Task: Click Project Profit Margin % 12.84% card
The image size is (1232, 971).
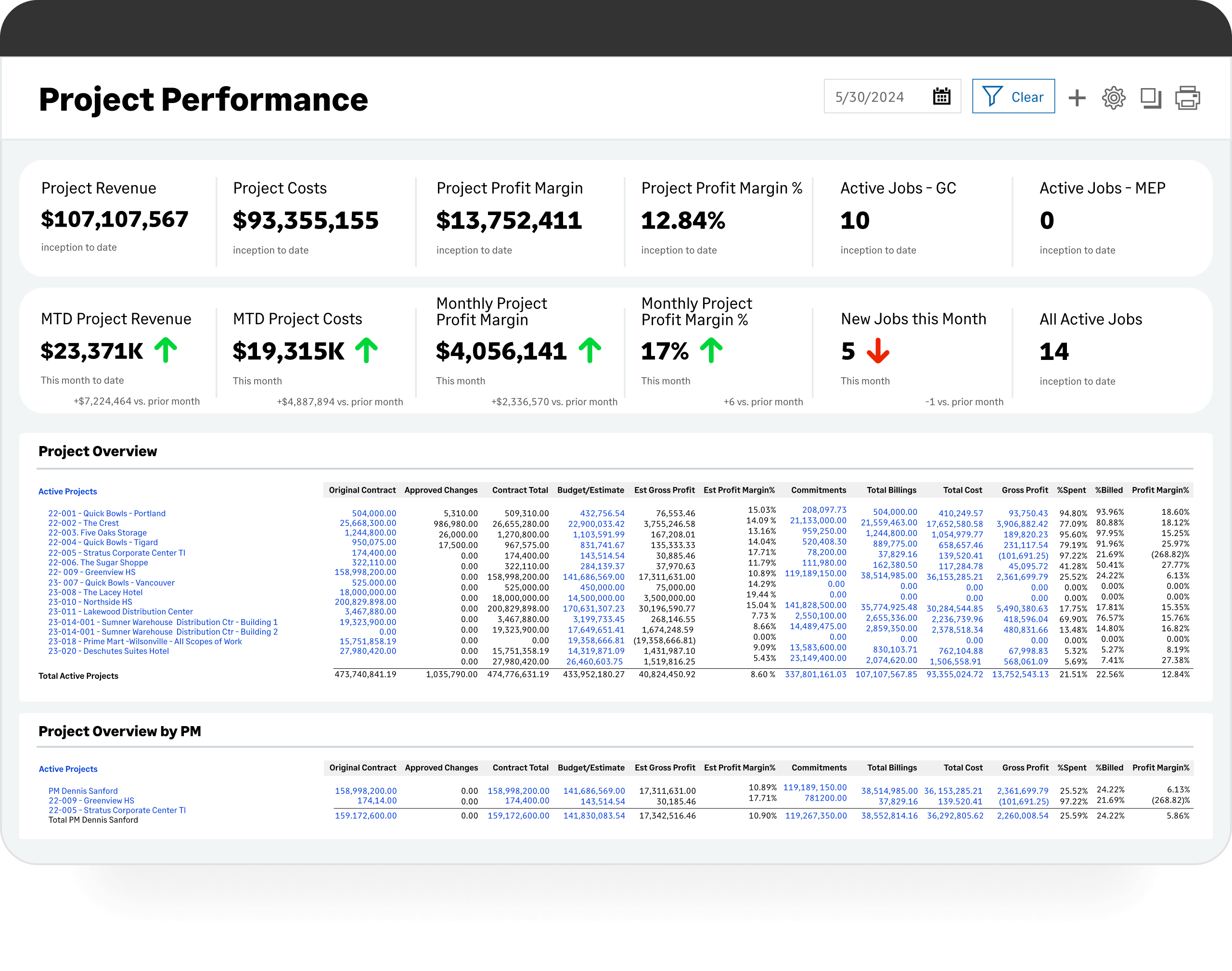Action: tap(721, 218)
